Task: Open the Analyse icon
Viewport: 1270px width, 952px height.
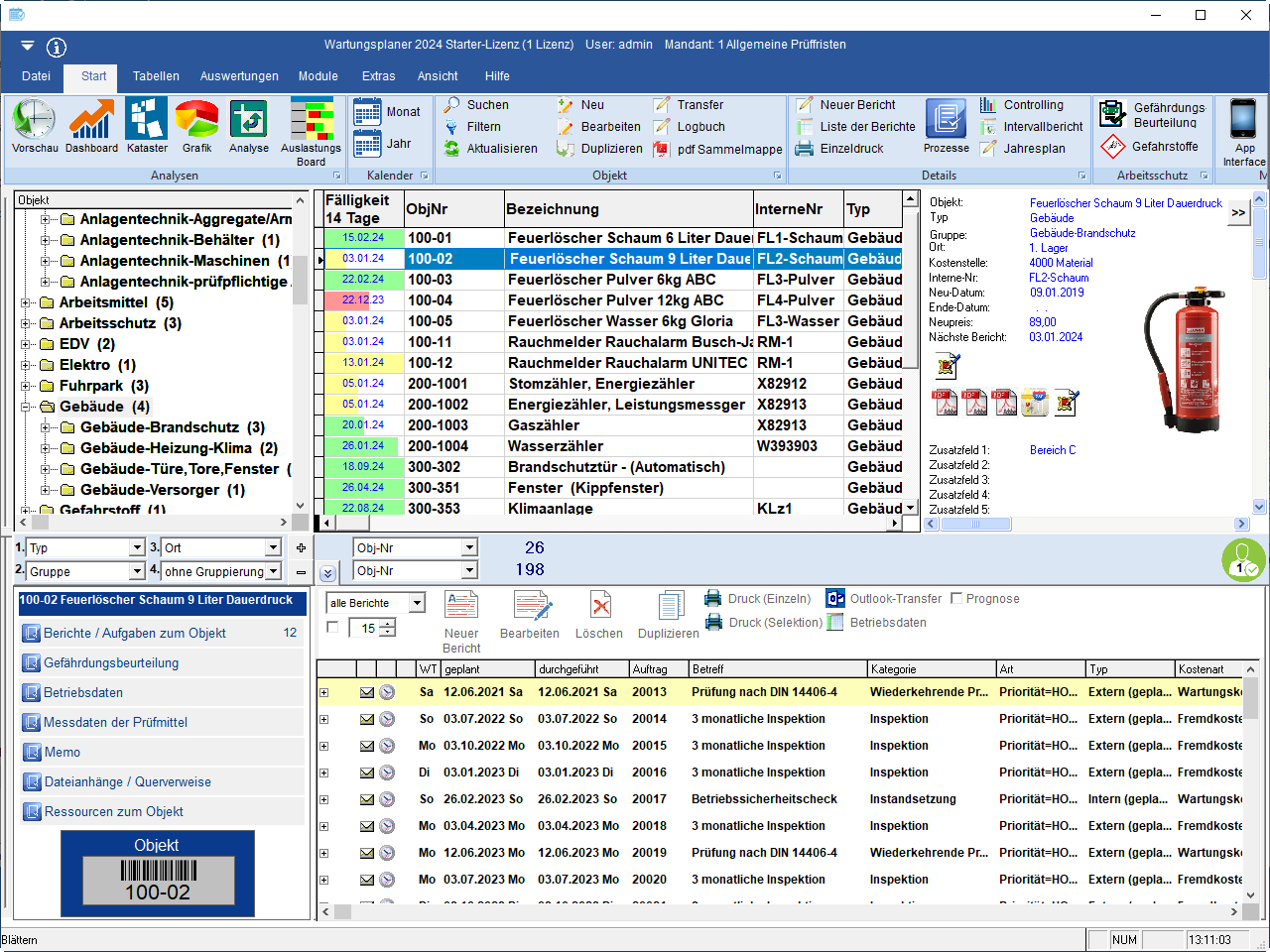Action: pyautogui.click(x=248, y=120)
